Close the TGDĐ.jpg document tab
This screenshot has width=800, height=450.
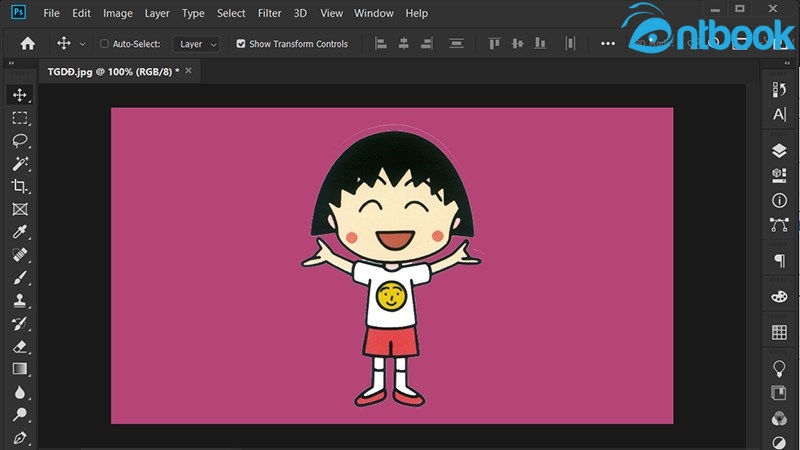(x=188, y=71)
